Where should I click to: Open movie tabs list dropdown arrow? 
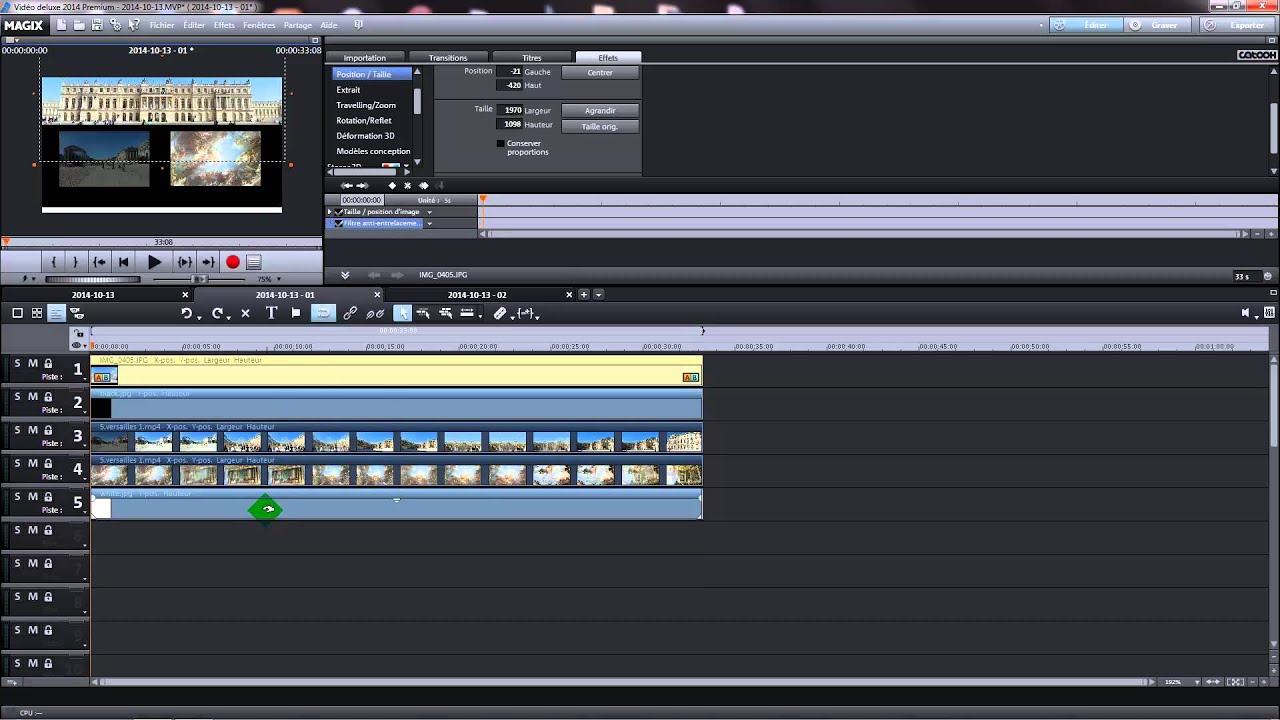point(598,295)
